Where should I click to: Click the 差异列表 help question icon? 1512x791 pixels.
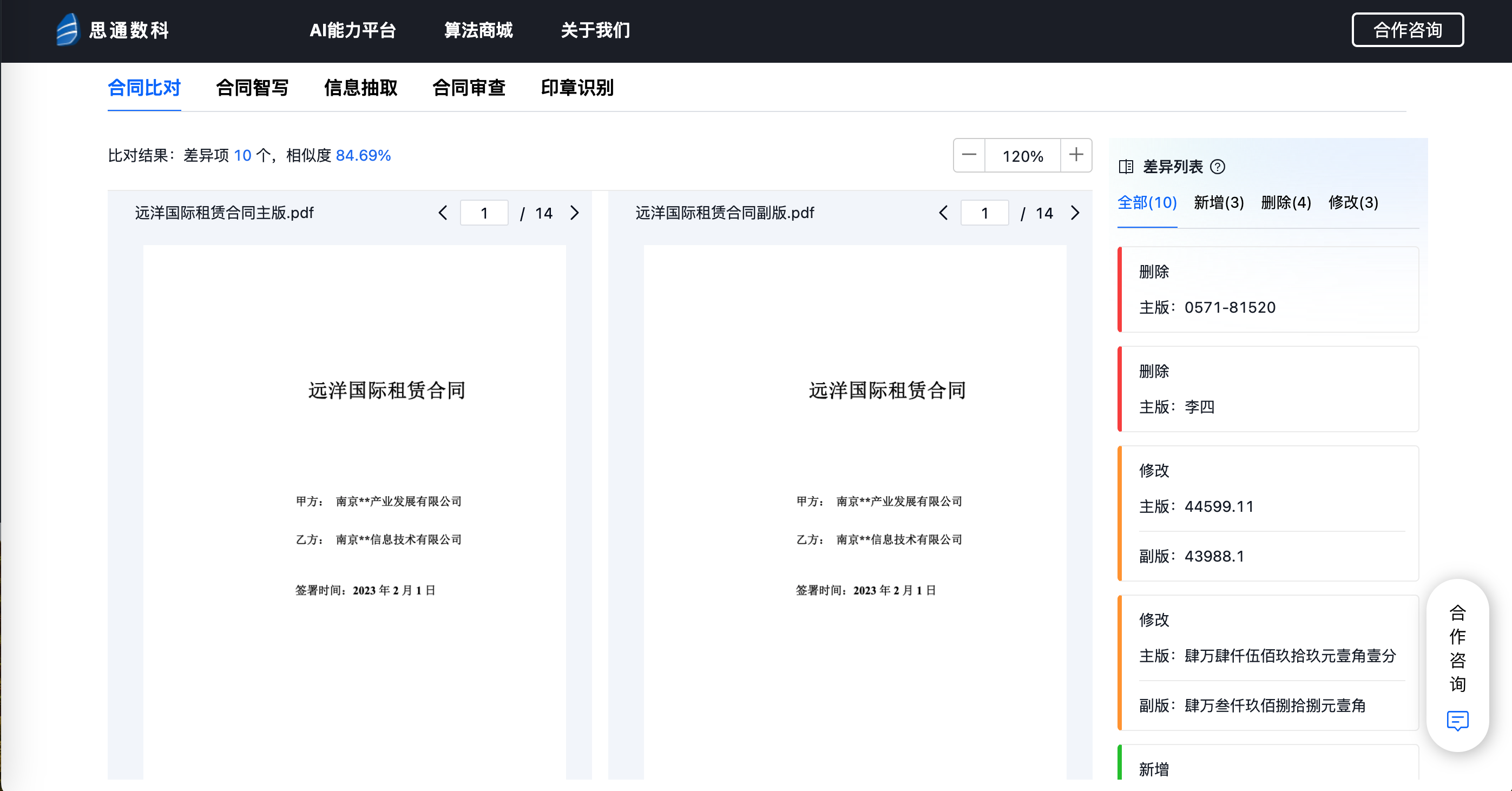(x=1218, y=167)
